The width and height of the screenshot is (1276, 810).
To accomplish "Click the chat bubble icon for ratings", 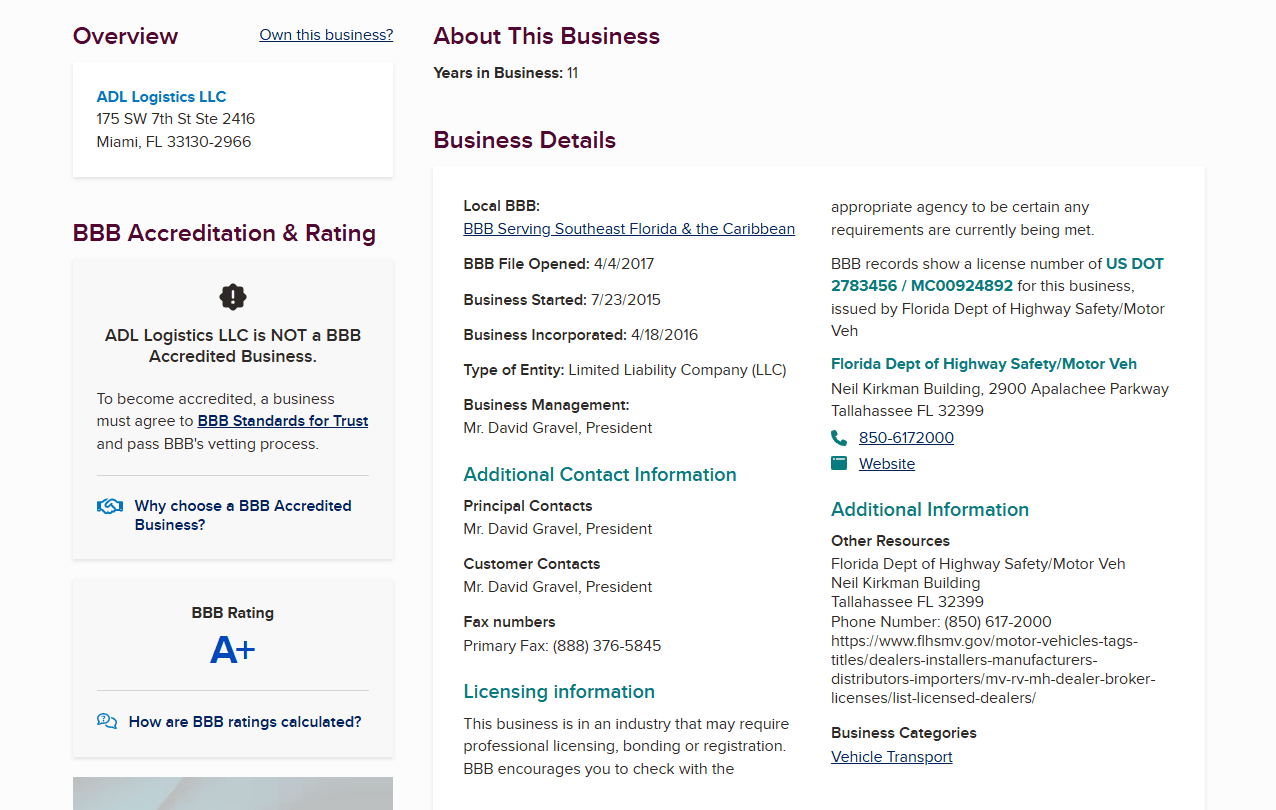I will pyautogui.click(x=107, y=721).
